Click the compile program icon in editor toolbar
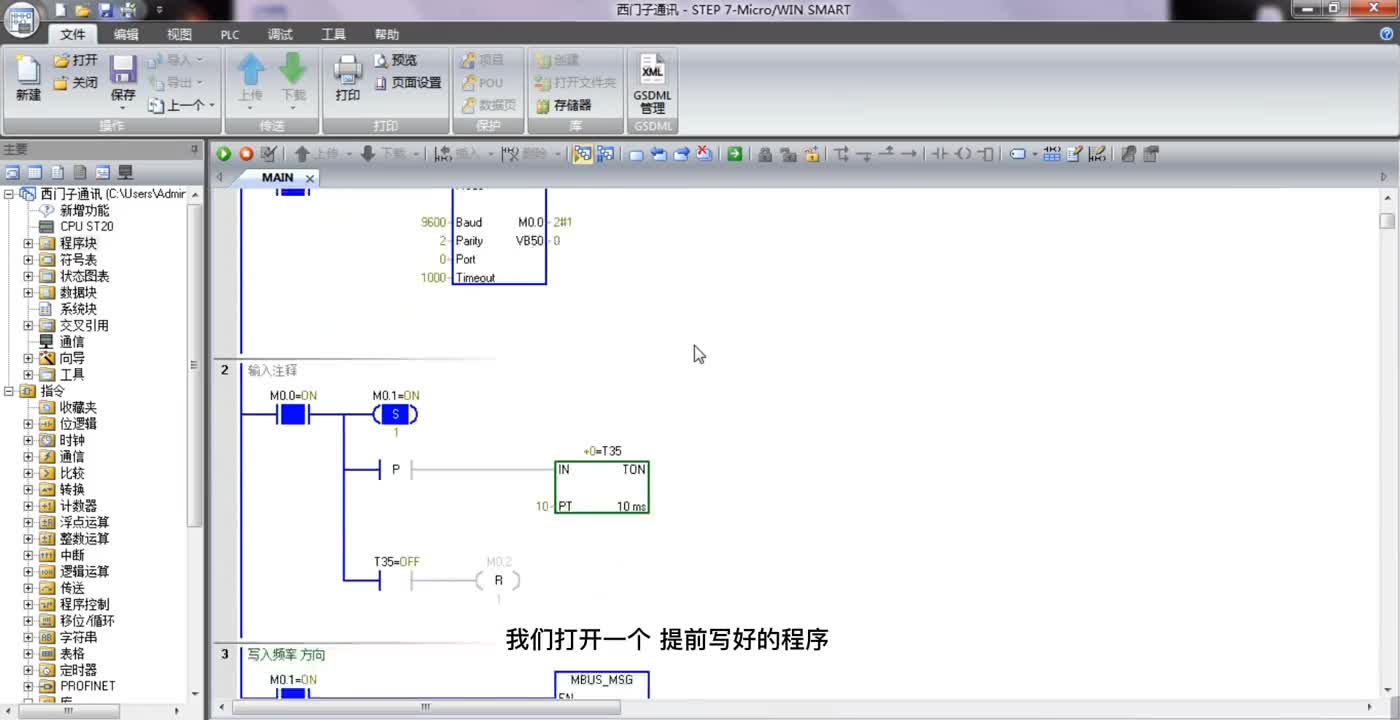 [268, 154]
